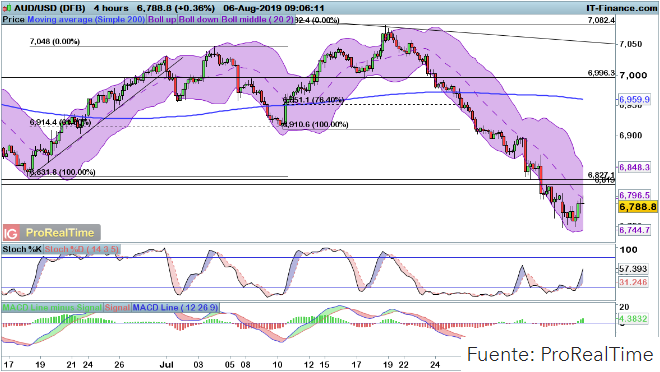This screenshot has width=660, height=372.
Task: Select the Stoch %K legend tag
Action: tap(22, 249)
